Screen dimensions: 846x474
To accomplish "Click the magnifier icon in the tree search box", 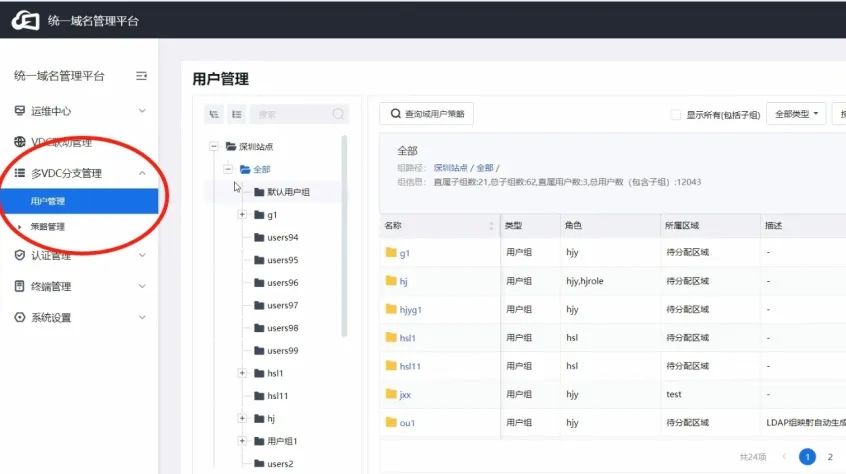I will click(339, 115).
